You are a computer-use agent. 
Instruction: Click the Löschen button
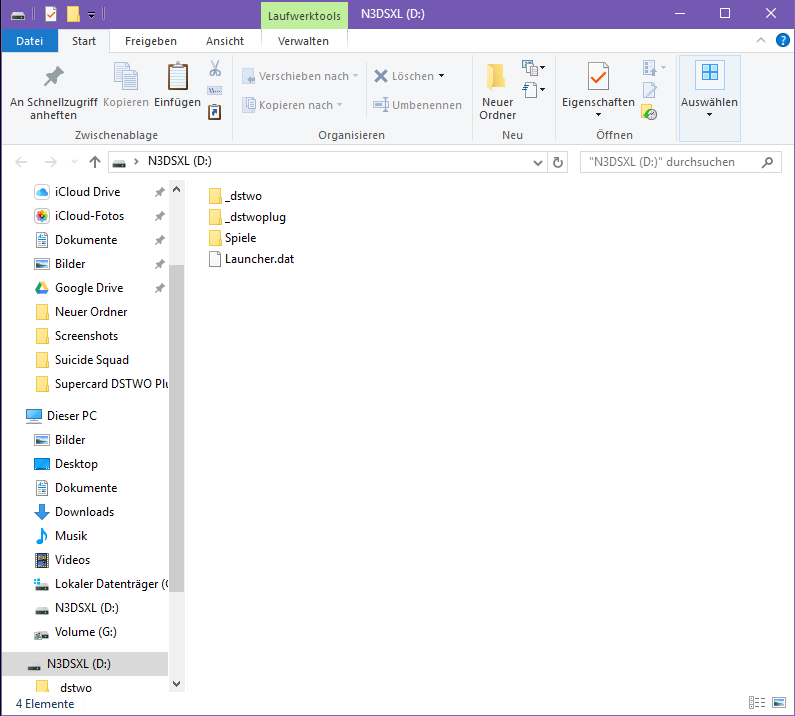(x=404, y=76)
